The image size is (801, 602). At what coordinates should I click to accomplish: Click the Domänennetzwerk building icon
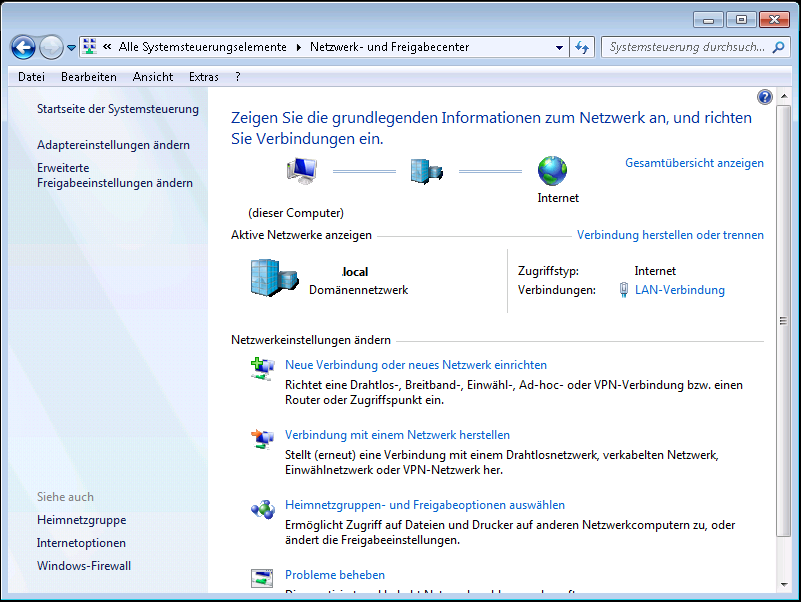[273, 279]
